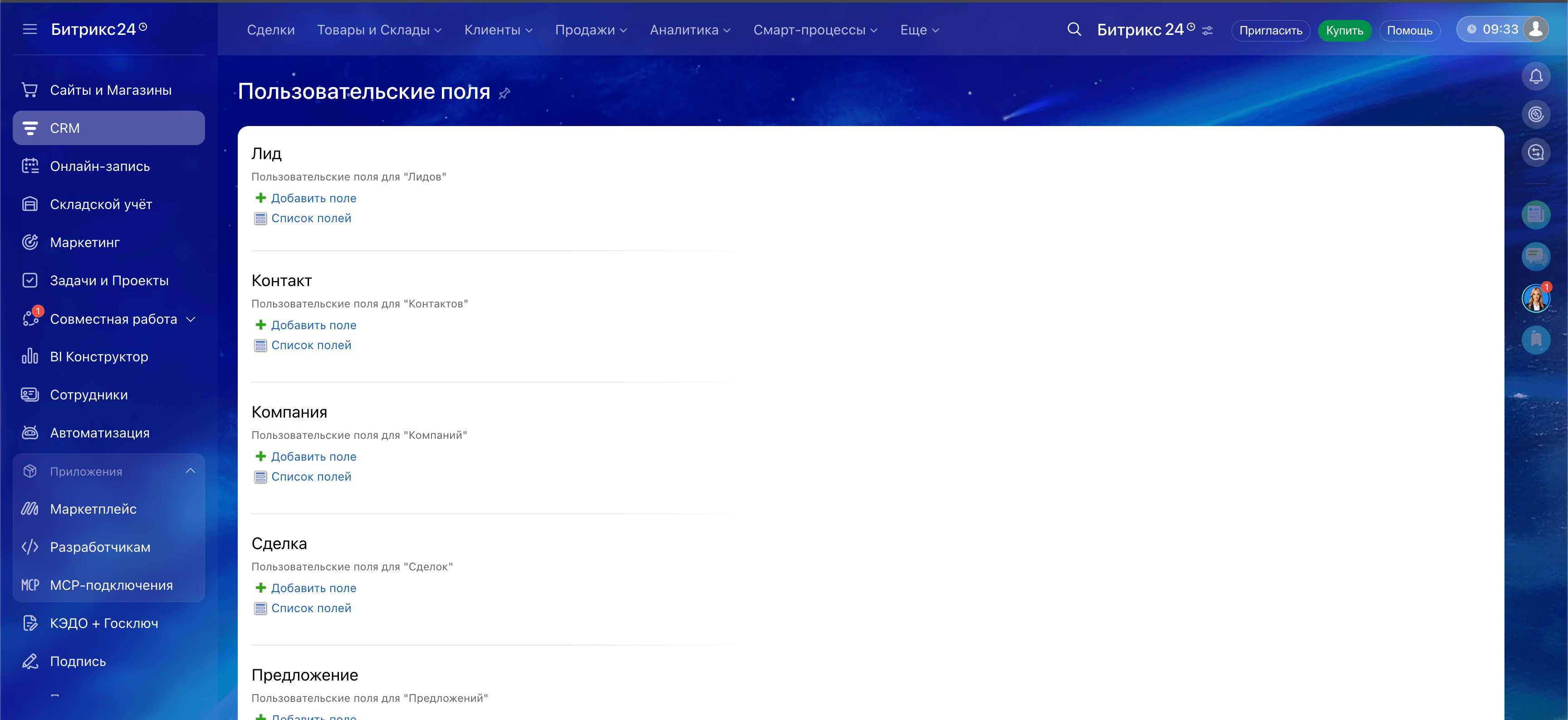Click the 09:33 working time widget

[1500, 29]
